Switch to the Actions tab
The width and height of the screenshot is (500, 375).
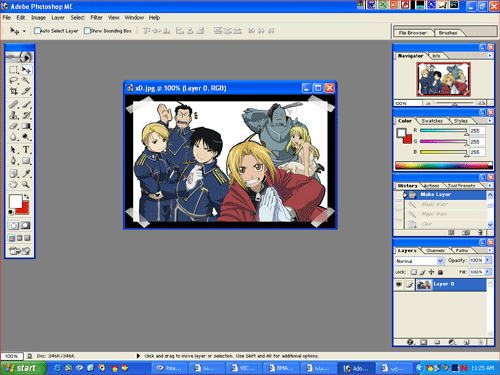431,185
